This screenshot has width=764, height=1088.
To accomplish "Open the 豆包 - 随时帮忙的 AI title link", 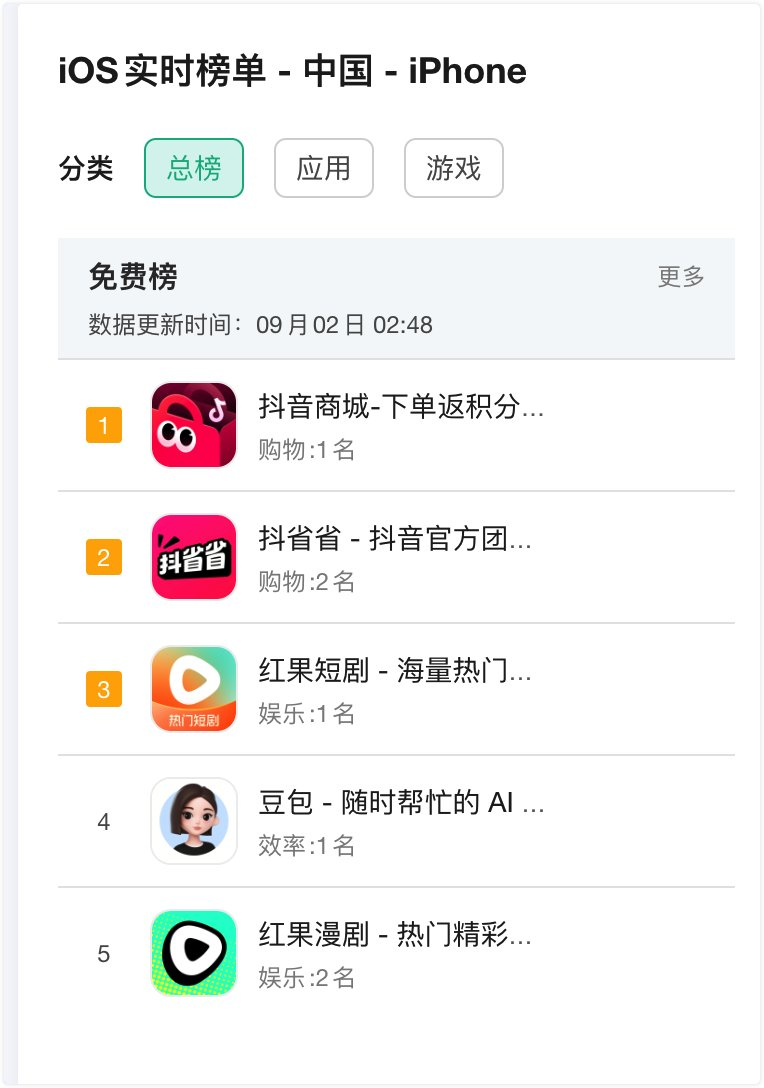I will [401, 802].
